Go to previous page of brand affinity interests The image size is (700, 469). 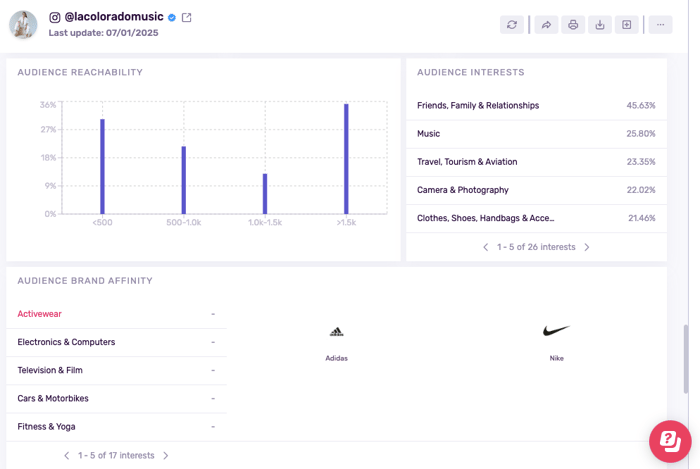(x=67, y=456)
